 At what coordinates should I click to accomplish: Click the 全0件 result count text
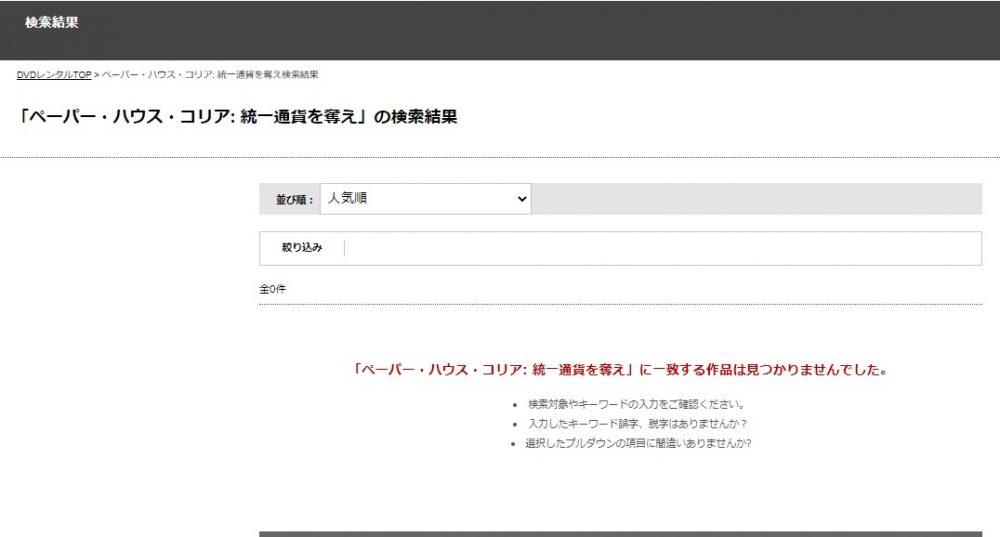coord(272,289)
